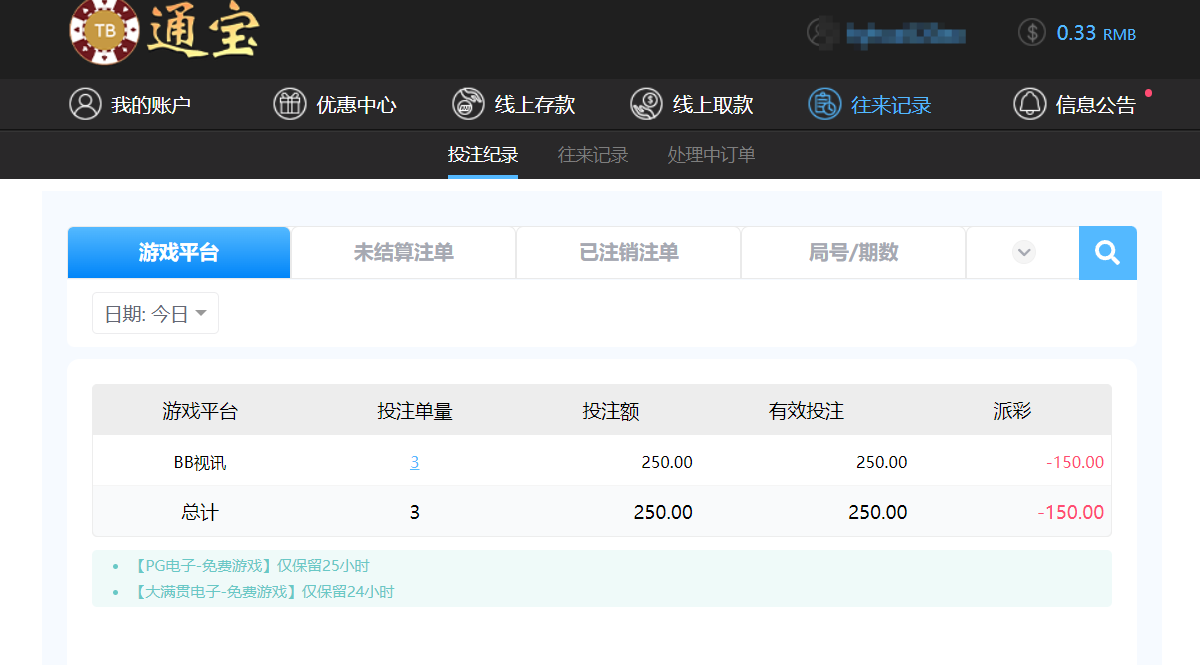Open 我的账户 account icon in navigation

(85, 103)
